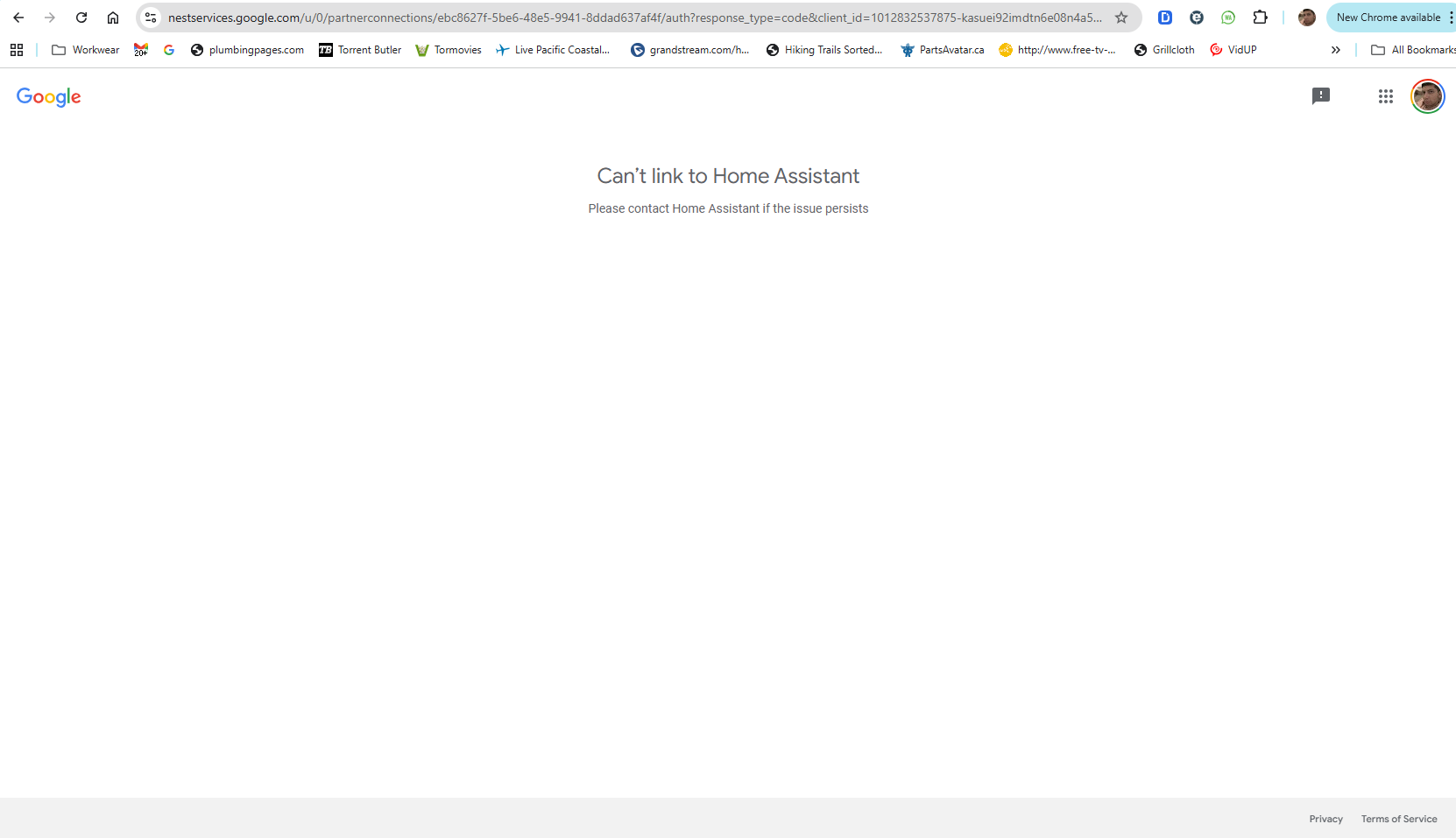Open the Grillcloth bookmark
This screenshot has width=1456, height=838.
click(x=1164, y=50)
